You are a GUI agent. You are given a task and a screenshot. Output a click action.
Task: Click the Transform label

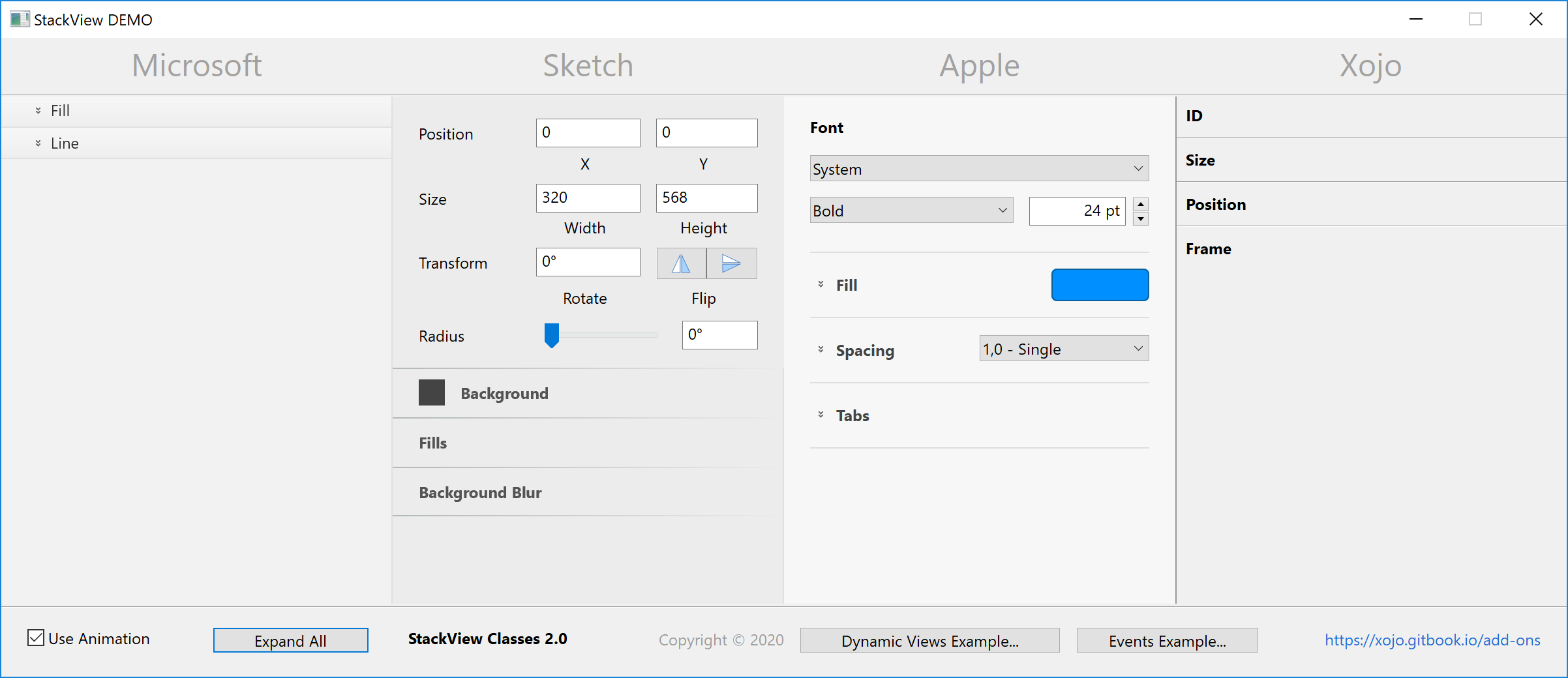coord(453,263)
